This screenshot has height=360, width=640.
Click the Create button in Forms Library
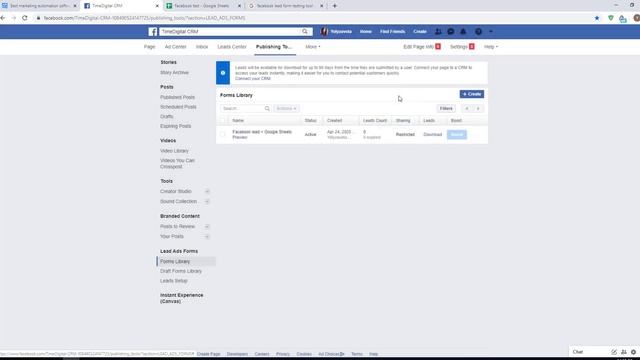tap(472, 94)
